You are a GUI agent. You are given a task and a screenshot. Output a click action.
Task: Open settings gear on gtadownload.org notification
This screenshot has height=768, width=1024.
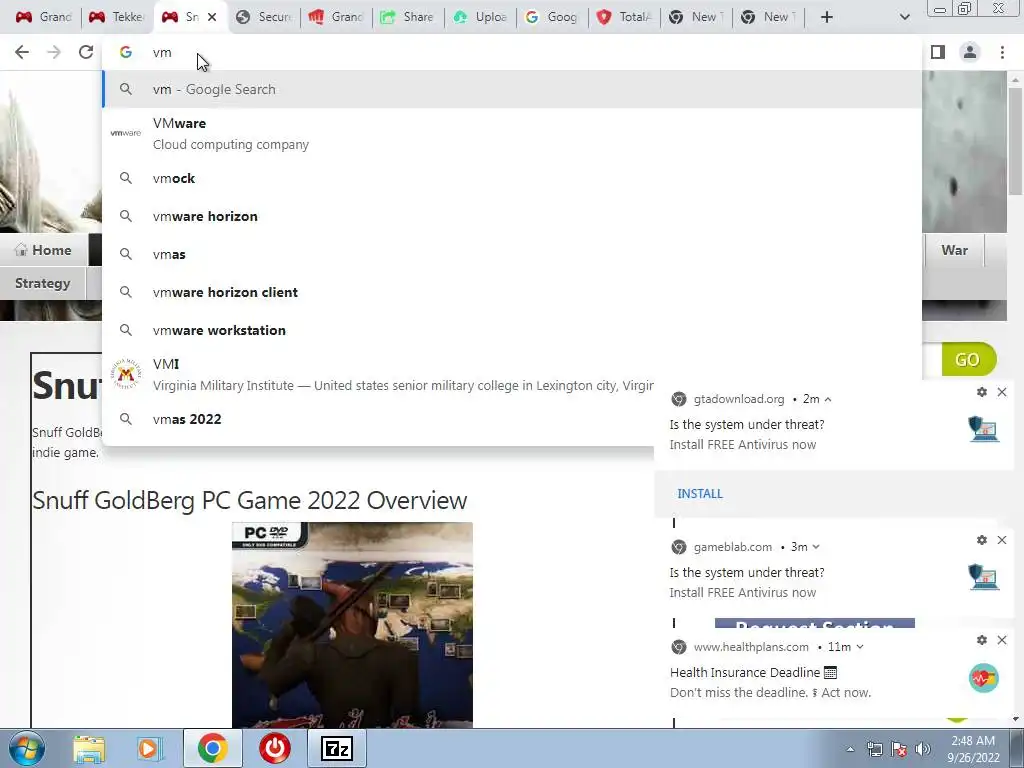[x=982, y=392]
